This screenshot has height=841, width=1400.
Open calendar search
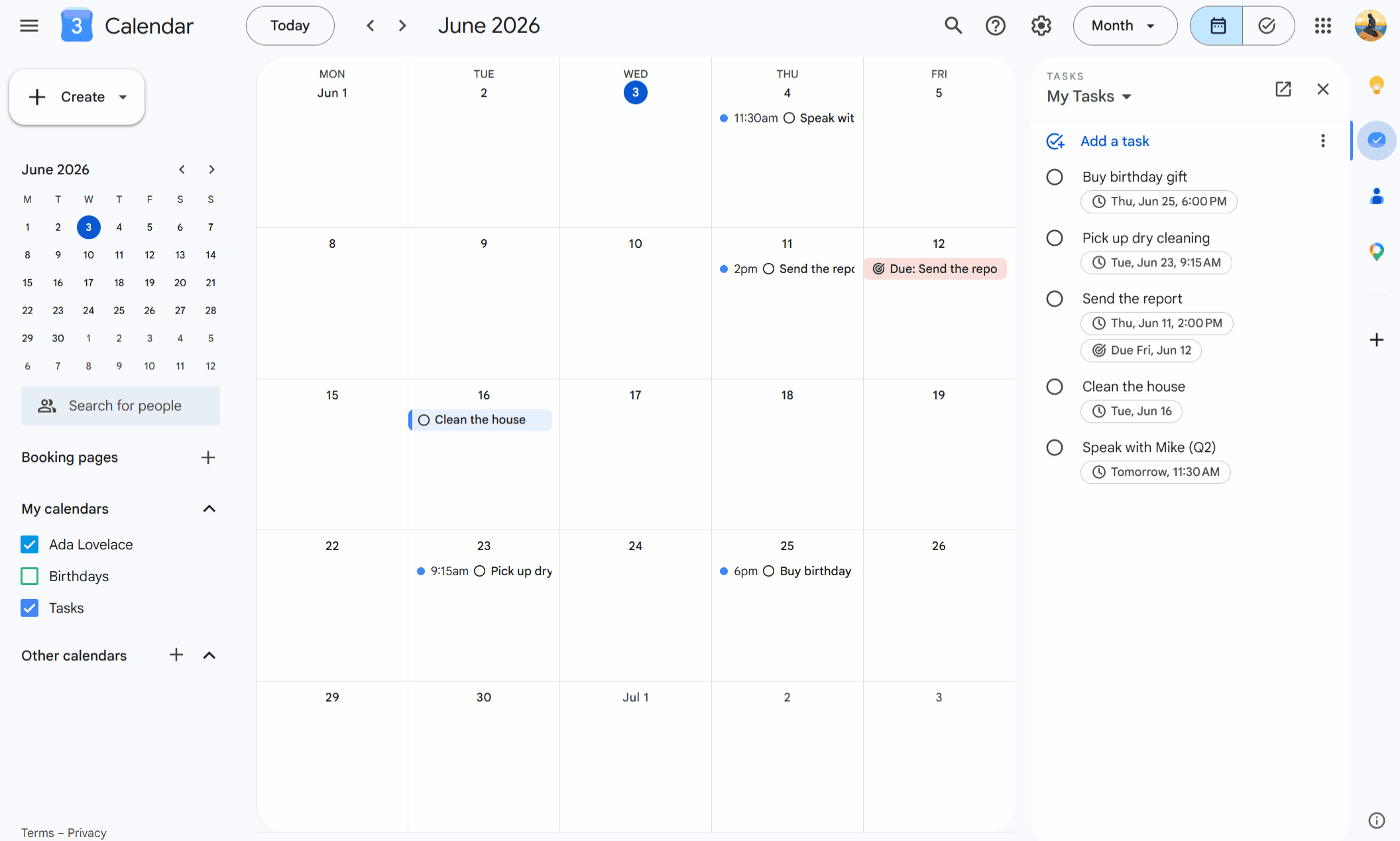pos(953,26)
